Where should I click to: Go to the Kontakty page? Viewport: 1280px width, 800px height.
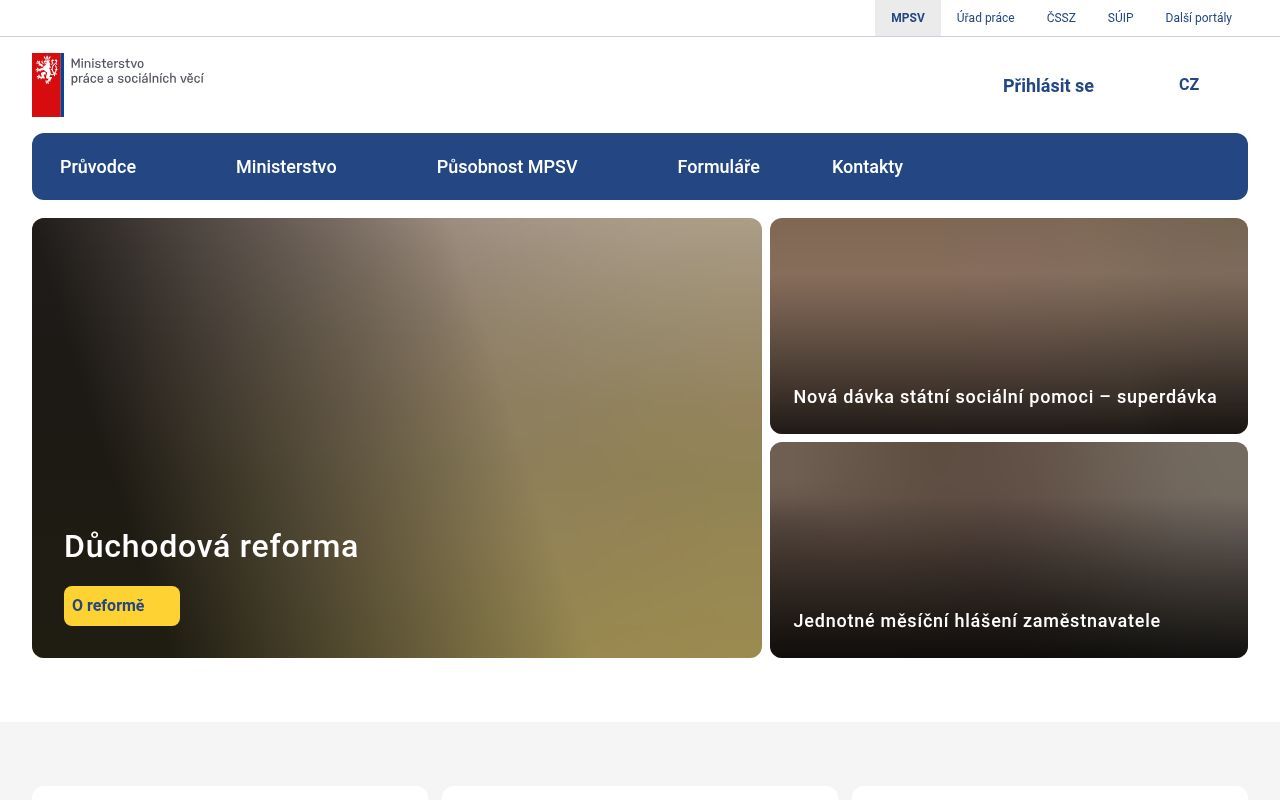(867, 167)
